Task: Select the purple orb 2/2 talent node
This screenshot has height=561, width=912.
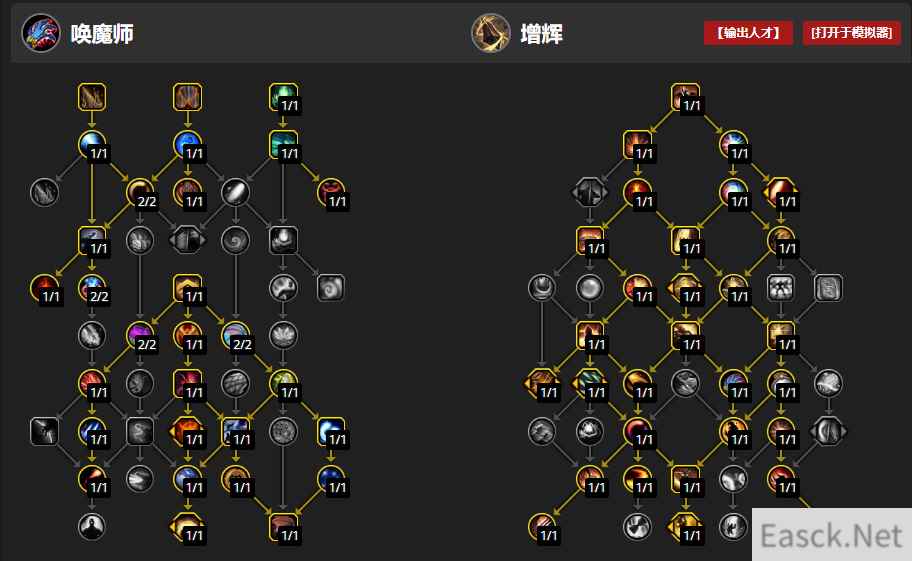Action: click(x=140, y=335)
